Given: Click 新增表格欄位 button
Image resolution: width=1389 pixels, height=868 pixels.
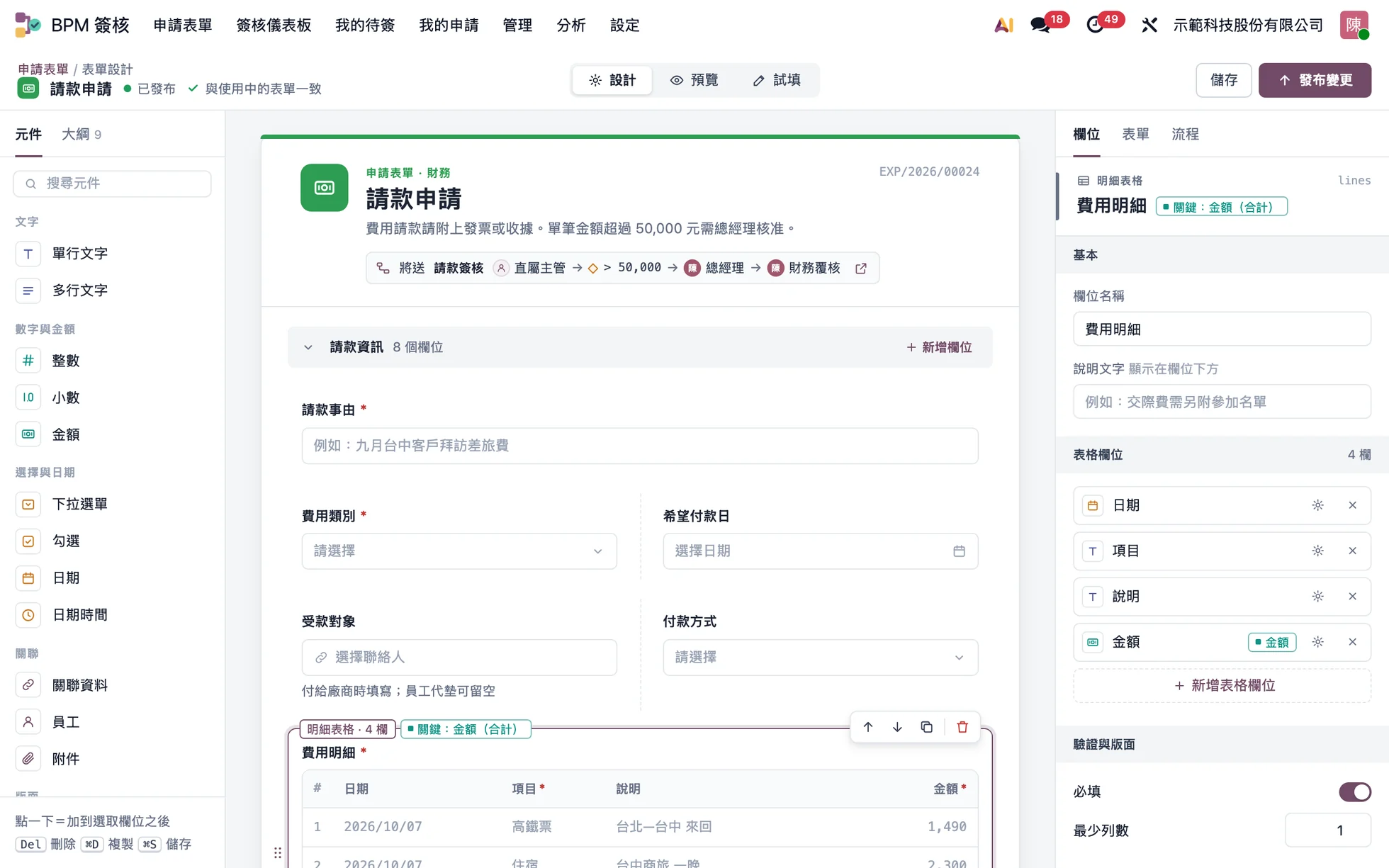Looking at the screenshot, I should click(1222, 685).
